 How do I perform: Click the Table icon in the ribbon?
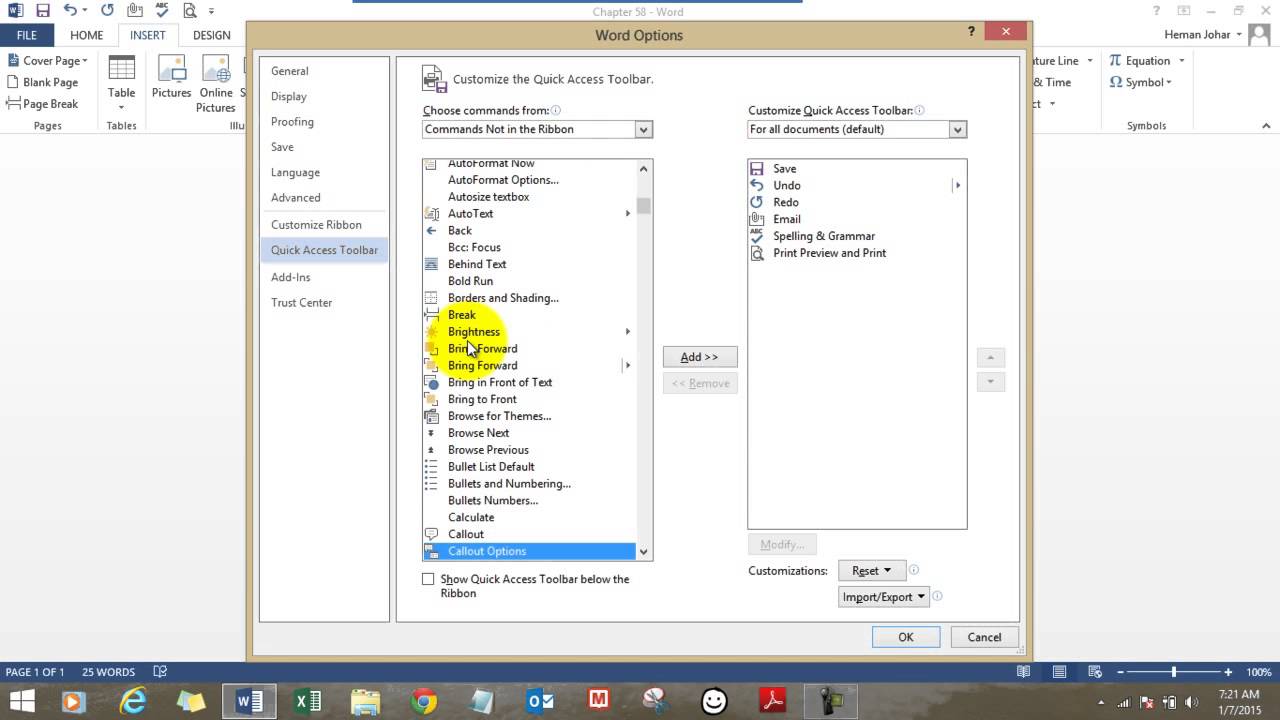121,82
